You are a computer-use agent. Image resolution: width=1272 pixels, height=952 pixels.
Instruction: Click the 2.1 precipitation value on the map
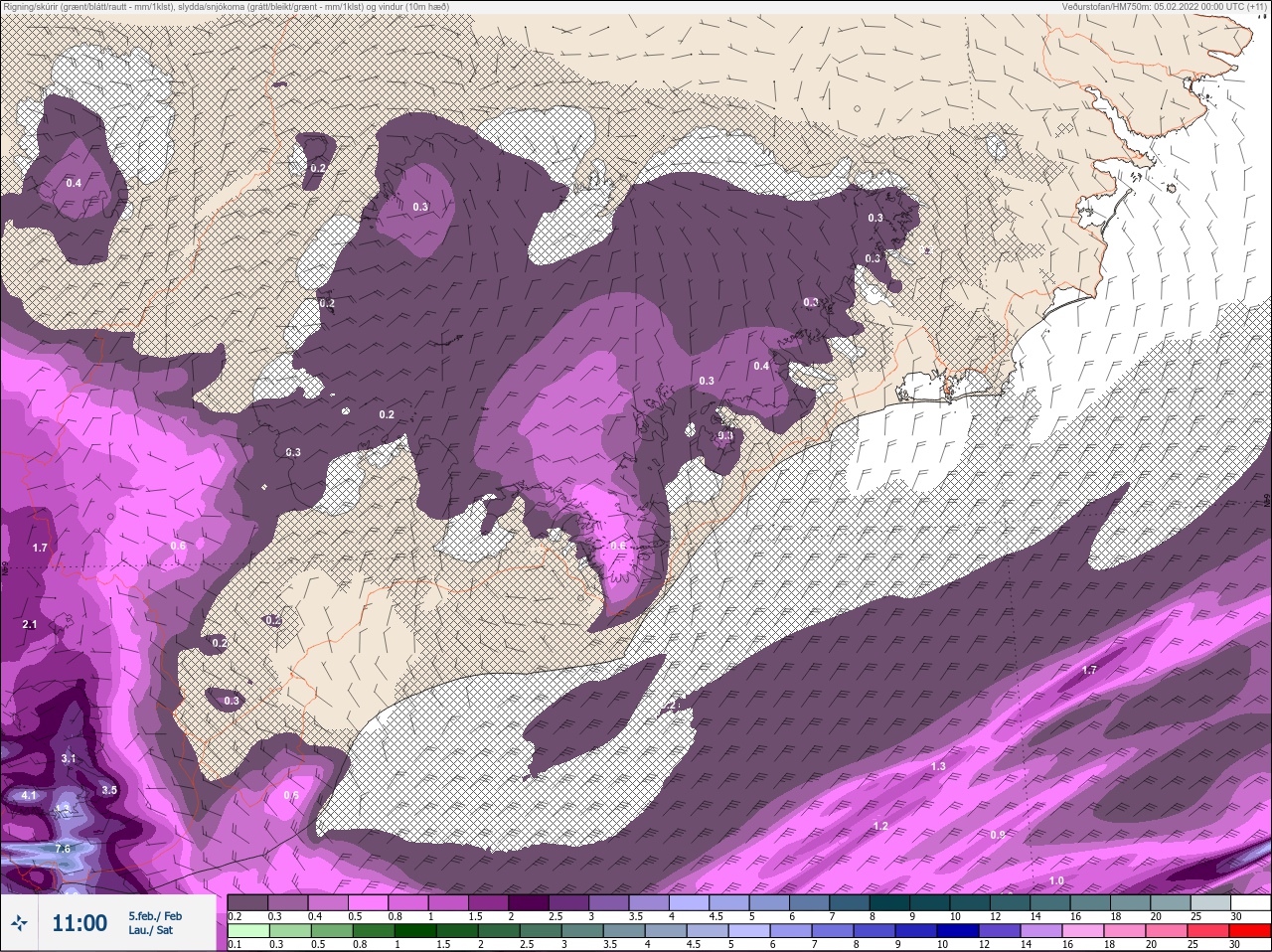click(x=29, y=624)
